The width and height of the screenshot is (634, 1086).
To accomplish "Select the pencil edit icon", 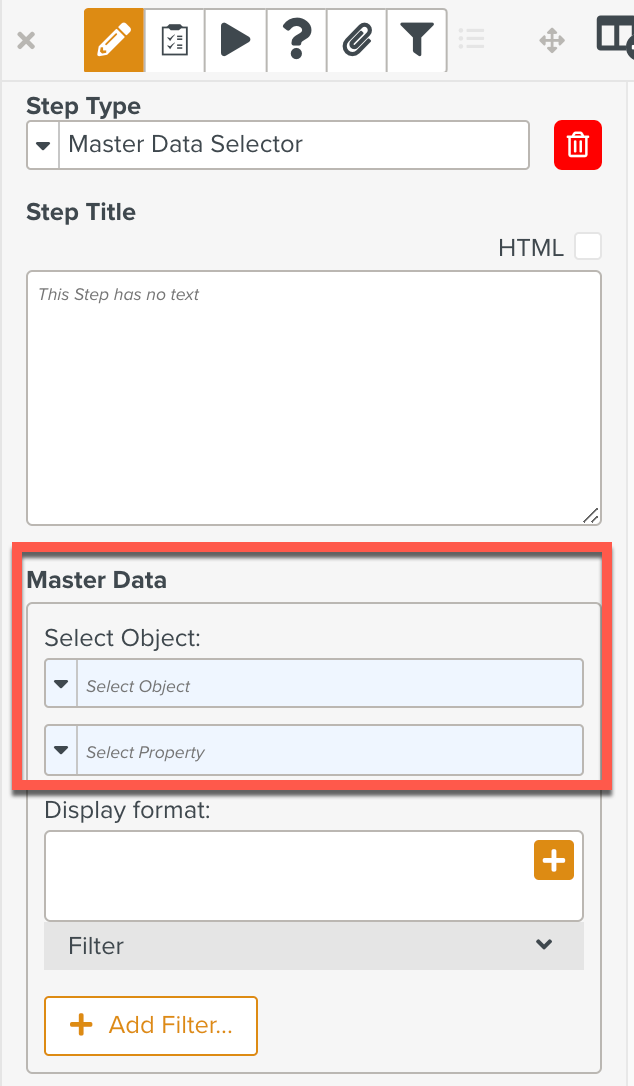I will click(x=114, y=41).
